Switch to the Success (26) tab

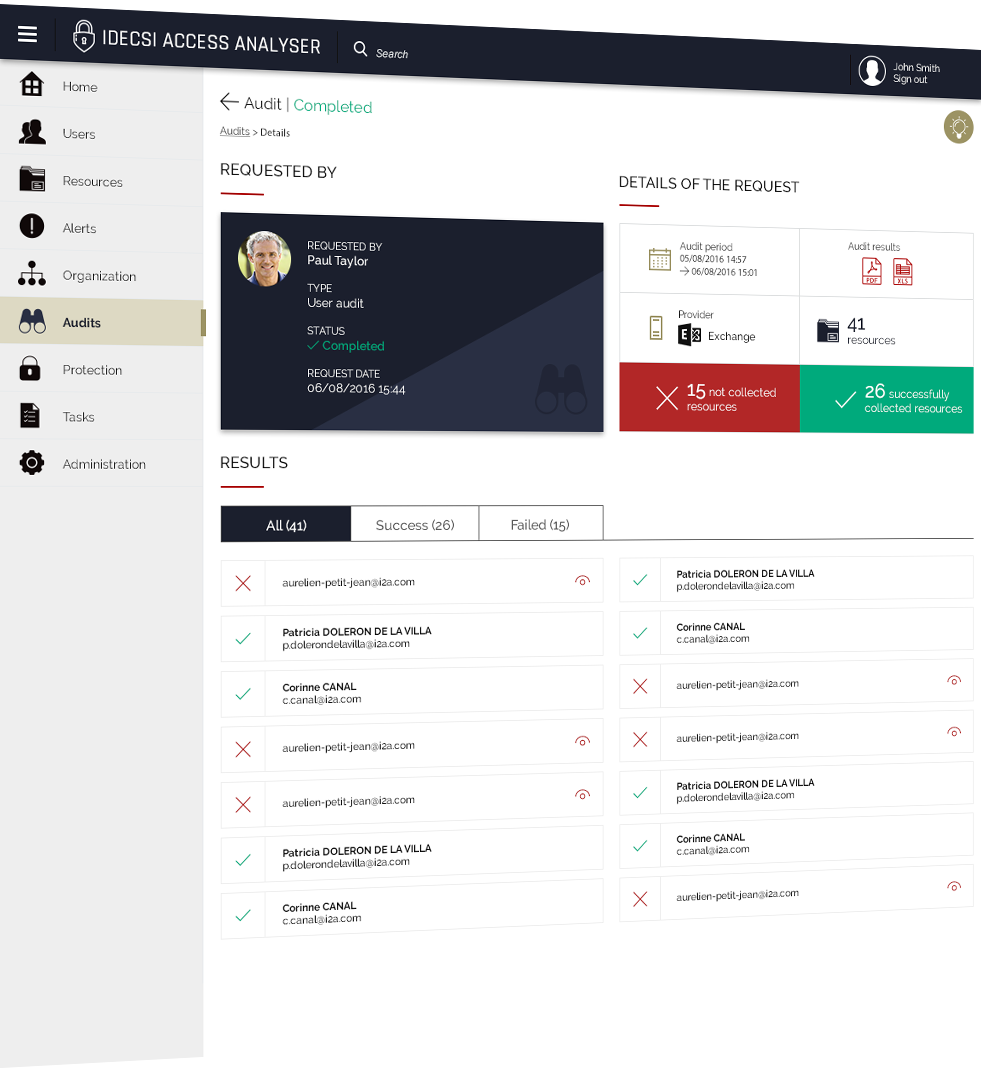[x=415, y=524]
